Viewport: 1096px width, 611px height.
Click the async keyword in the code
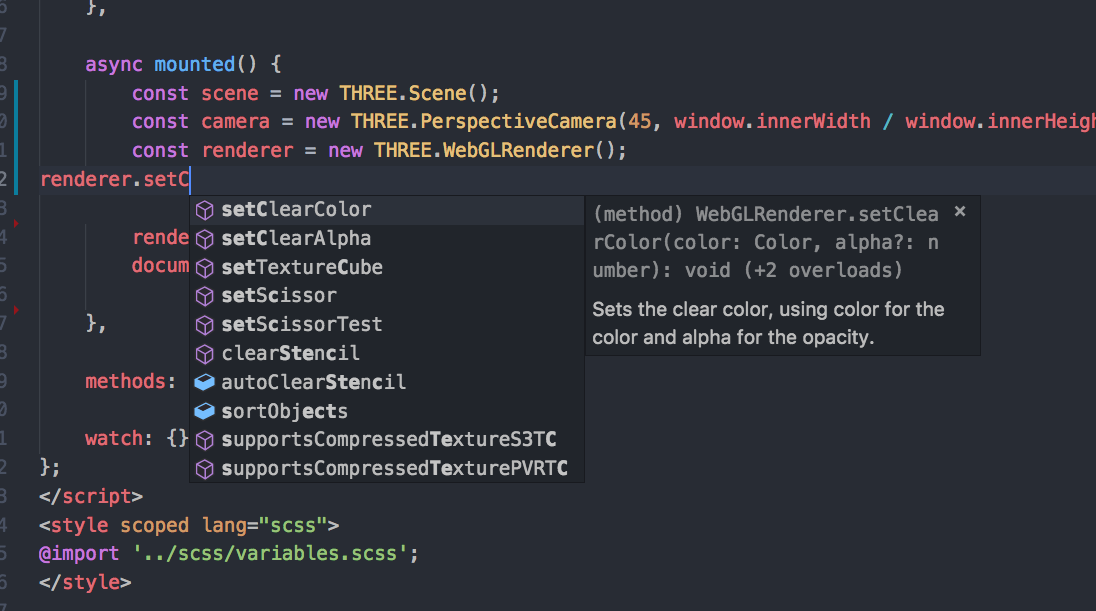pyautogui.click(x=113, y=63)
